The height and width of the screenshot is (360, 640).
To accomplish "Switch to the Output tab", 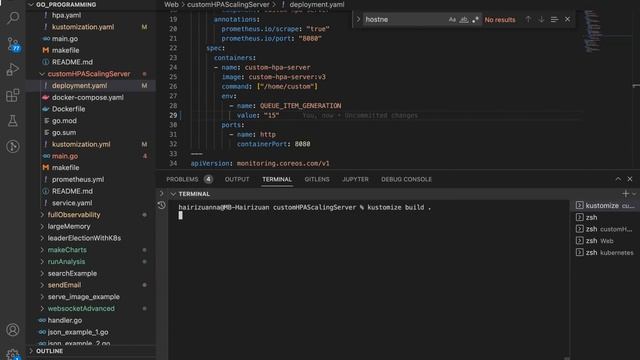I will tap(237, 179).
